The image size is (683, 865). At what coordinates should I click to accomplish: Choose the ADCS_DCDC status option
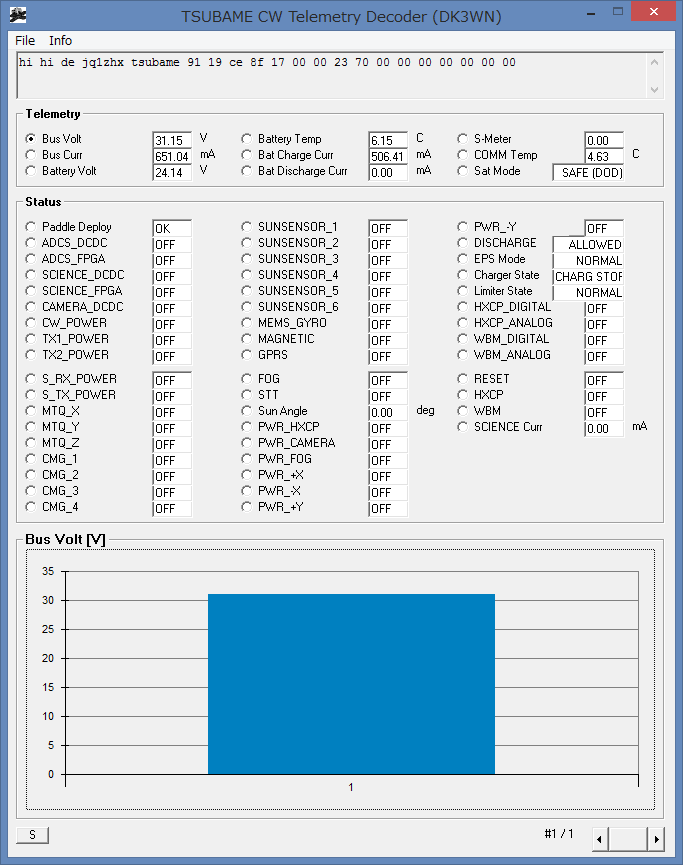(31, 243)
